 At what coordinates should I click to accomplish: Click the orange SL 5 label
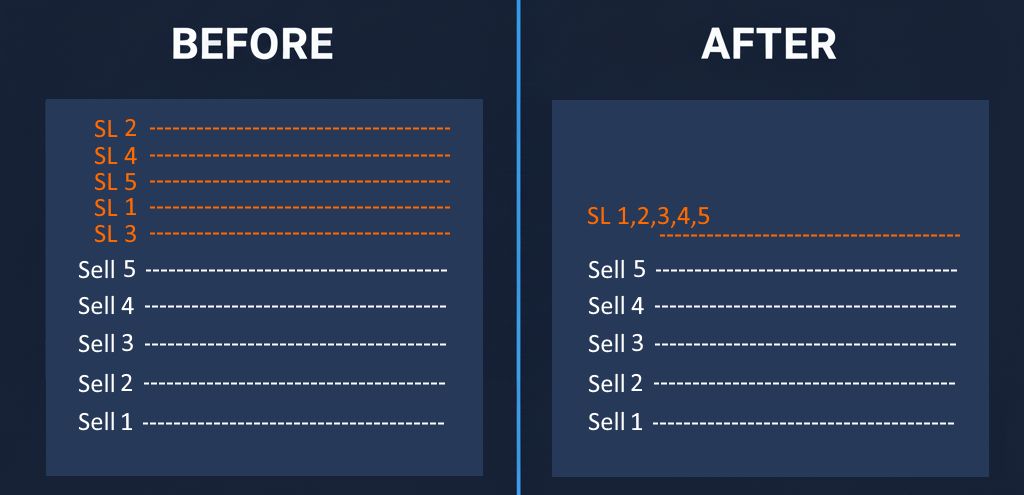coord(115,182)
